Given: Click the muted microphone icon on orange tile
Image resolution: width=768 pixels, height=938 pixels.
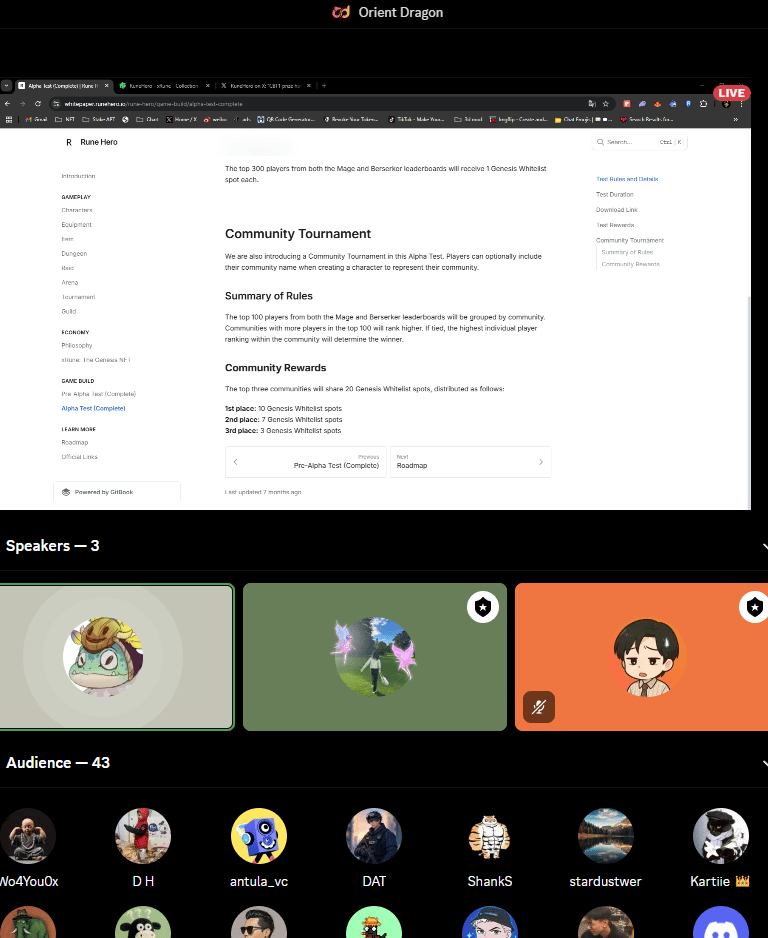Looking at the screenshot, I should point(539,707).
